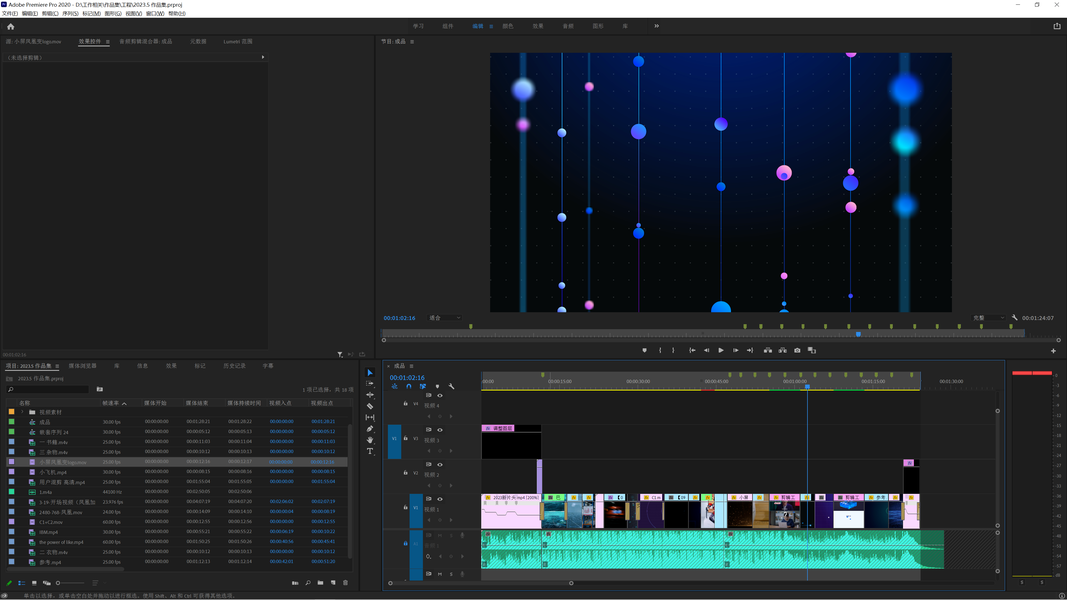The width and height of the screenshot is (1067, 600).
Task: Toggle the V2 track eye visibility
Action: click(440, 465)
